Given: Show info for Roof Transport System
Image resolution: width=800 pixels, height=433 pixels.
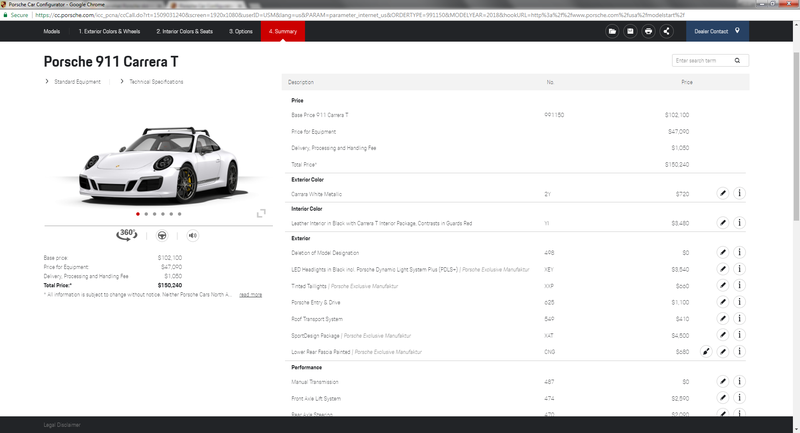Looking at the screenshot, I should 739,319.
